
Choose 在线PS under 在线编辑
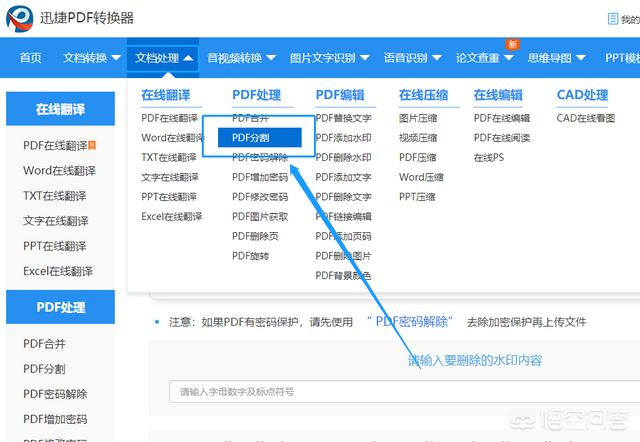(489, 158)
